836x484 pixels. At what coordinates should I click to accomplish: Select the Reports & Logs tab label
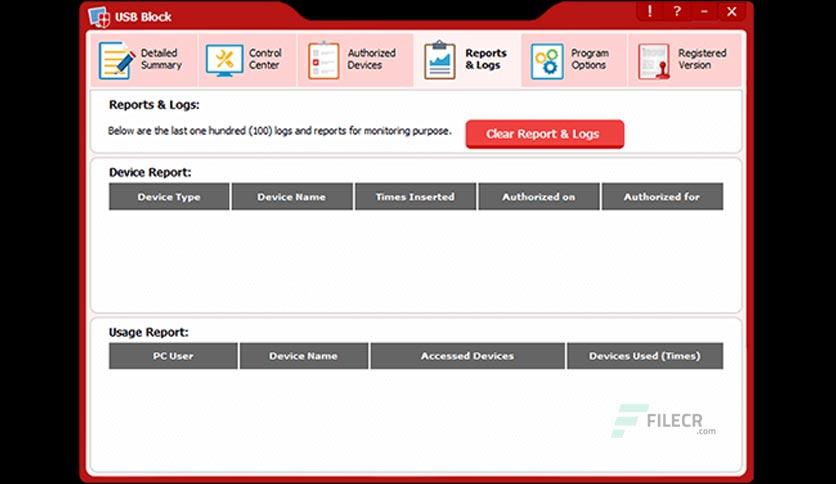[x=486, y=59]
